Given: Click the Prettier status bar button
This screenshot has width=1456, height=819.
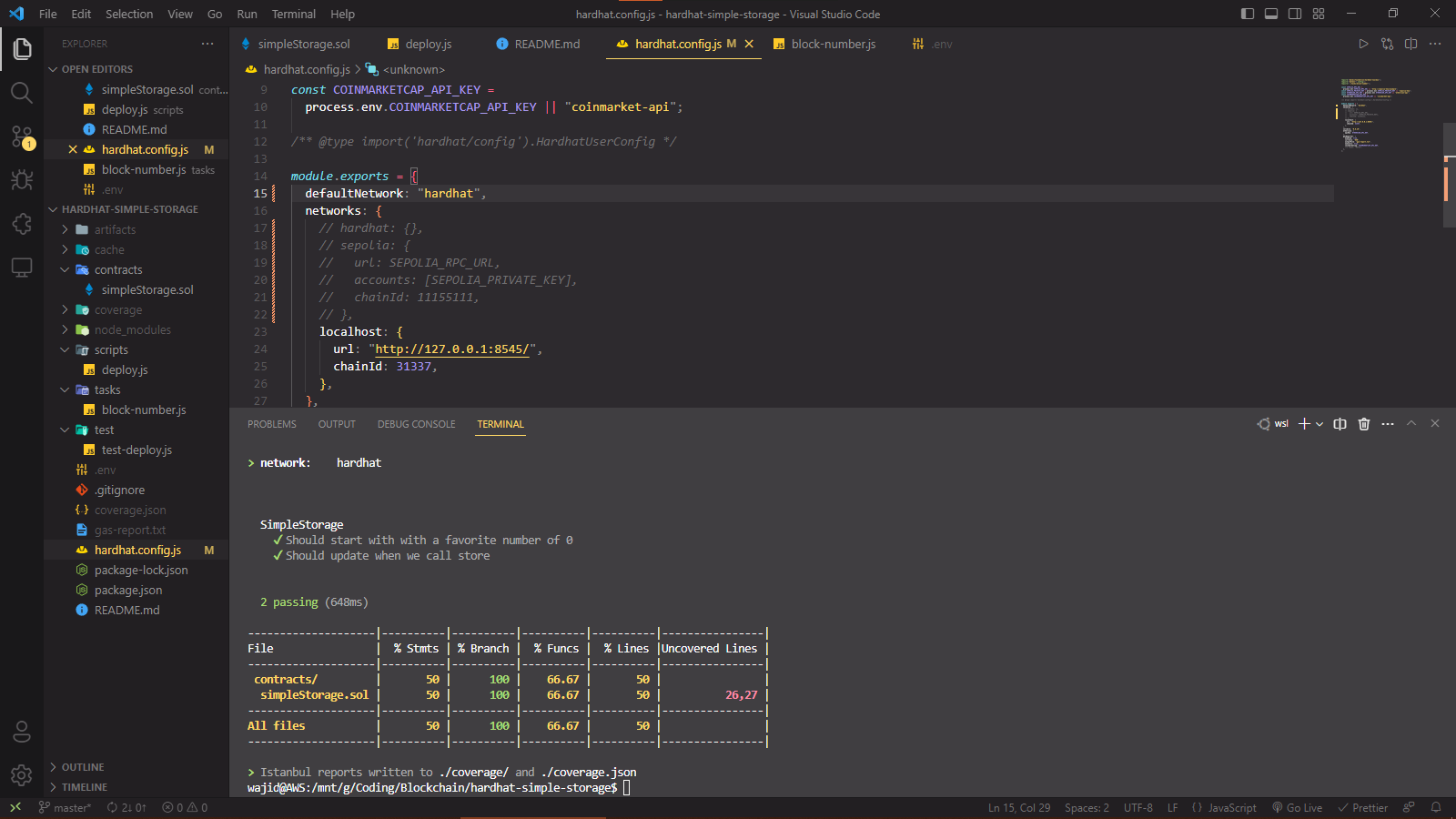Looking at the screenshot, I should tap(1362, 807).
